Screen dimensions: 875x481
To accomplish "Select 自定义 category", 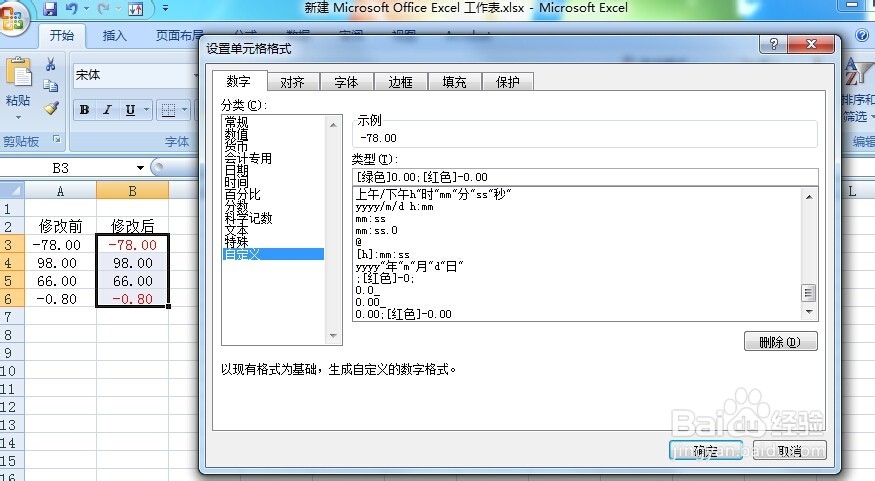I will pyautogui.click(x=273, y=254).
